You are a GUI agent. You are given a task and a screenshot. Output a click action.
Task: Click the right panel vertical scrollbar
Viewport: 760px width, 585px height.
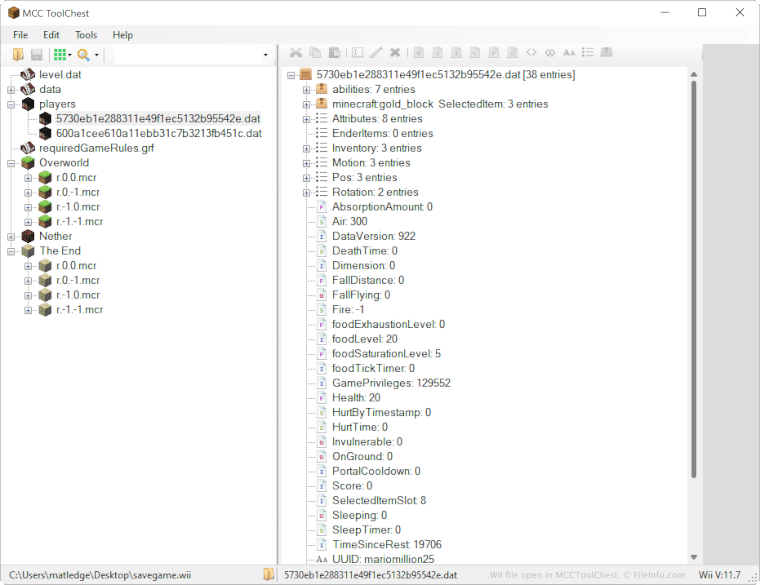click(693, 300)
